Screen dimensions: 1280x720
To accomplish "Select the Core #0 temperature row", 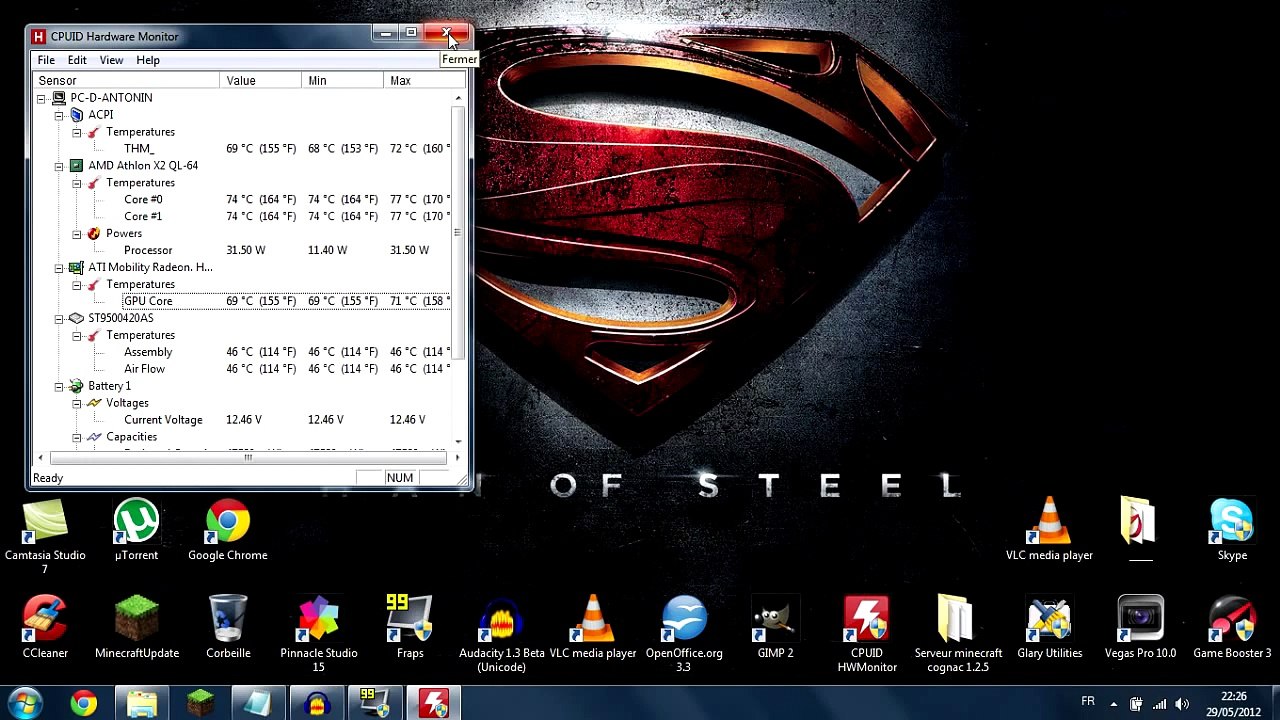I will click(x=243, y=200).
